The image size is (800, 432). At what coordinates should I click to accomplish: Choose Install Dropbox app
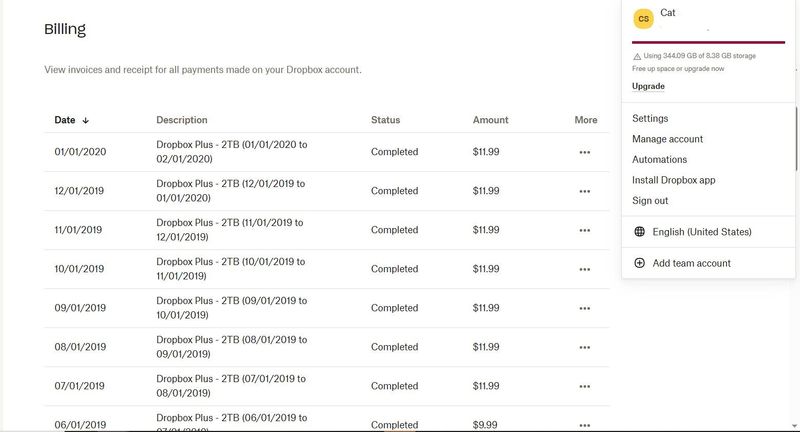(673, 180)
